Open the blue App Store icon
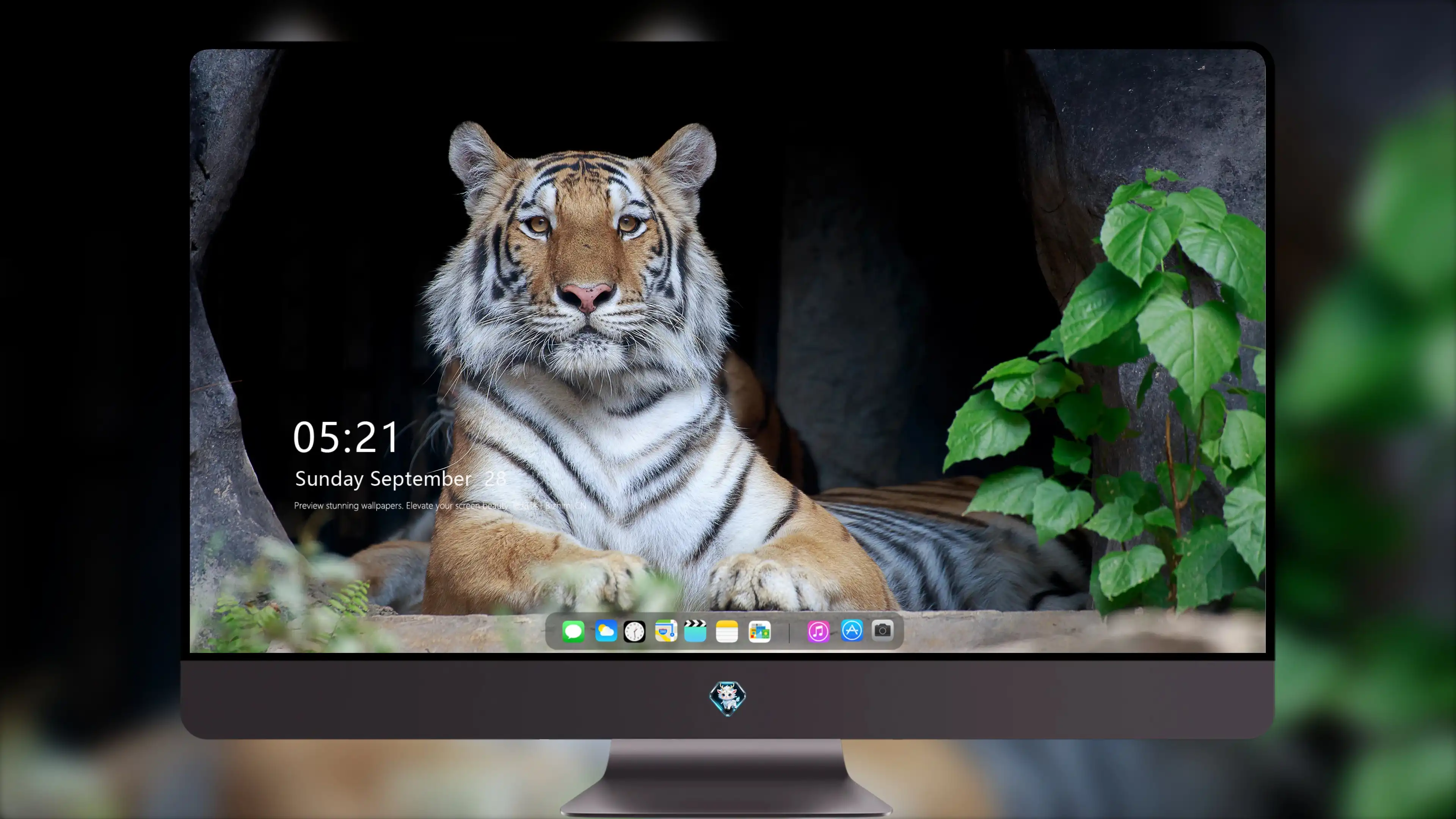Viewport: 1456px width, 819px height. click(x=852, y=630)
